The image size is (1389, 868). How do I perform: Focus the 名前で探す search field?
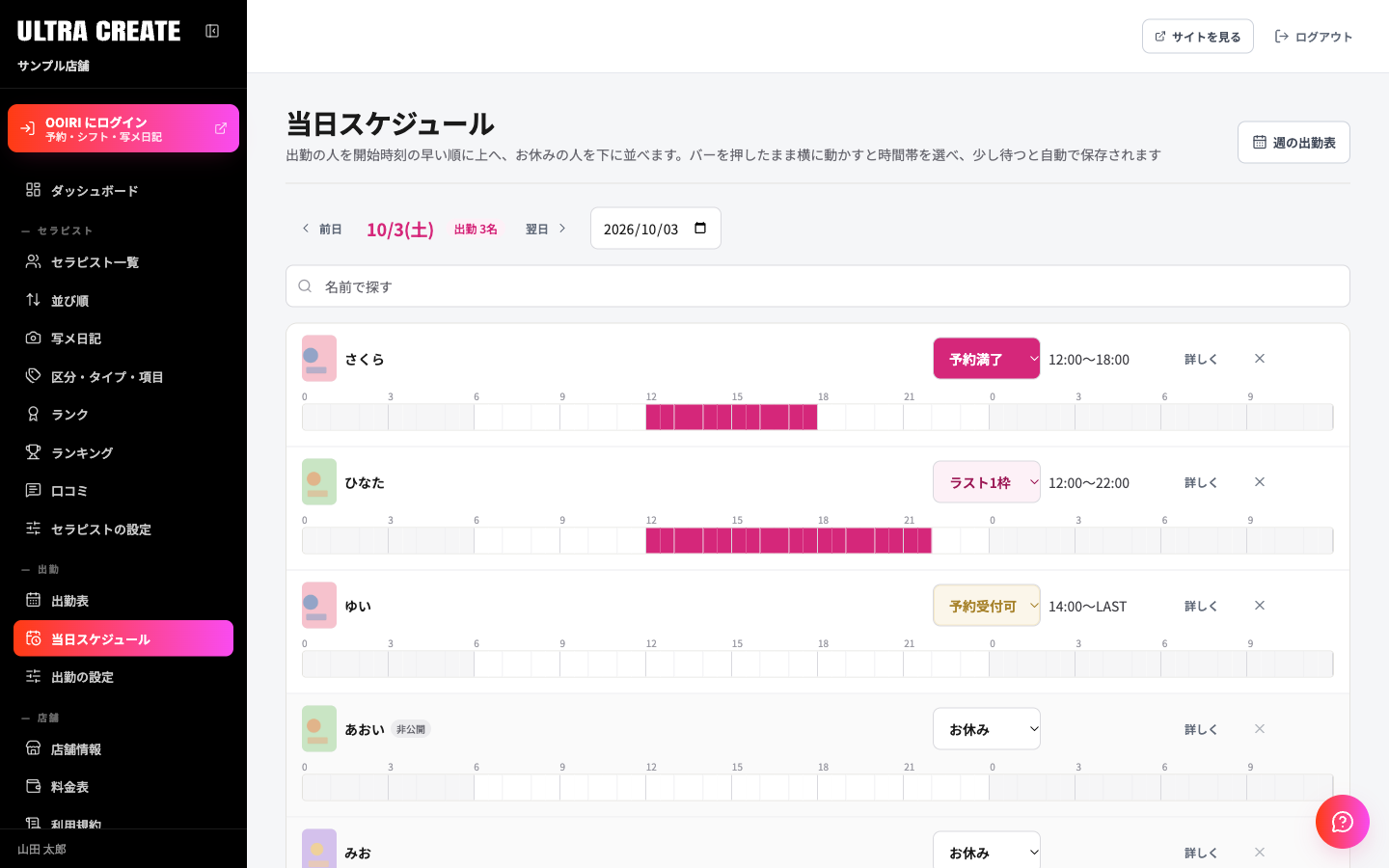coord(818,286)
